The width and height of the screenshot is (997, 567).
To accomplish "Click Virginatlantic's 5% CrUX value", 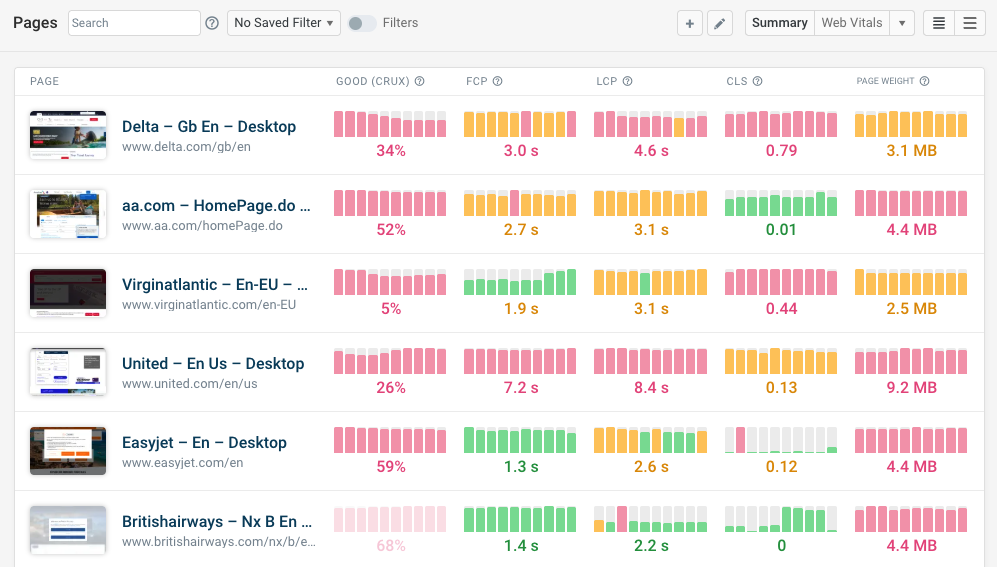I will 390,308.
